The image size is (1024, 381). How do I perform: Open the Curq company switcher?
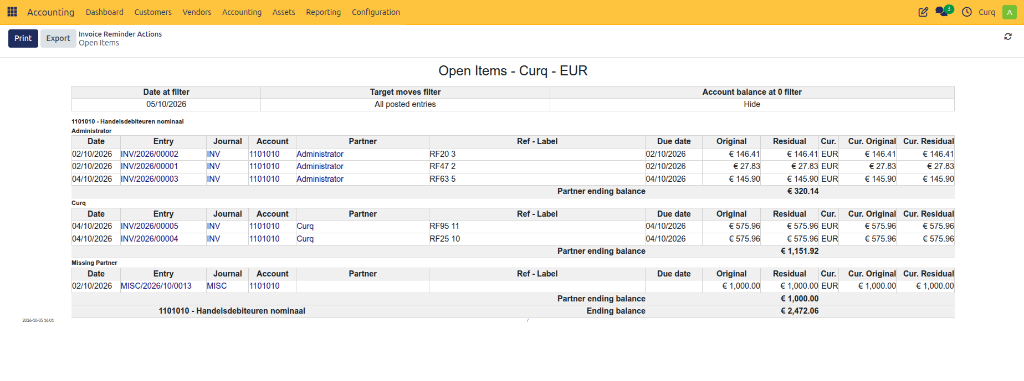point(987,12)
